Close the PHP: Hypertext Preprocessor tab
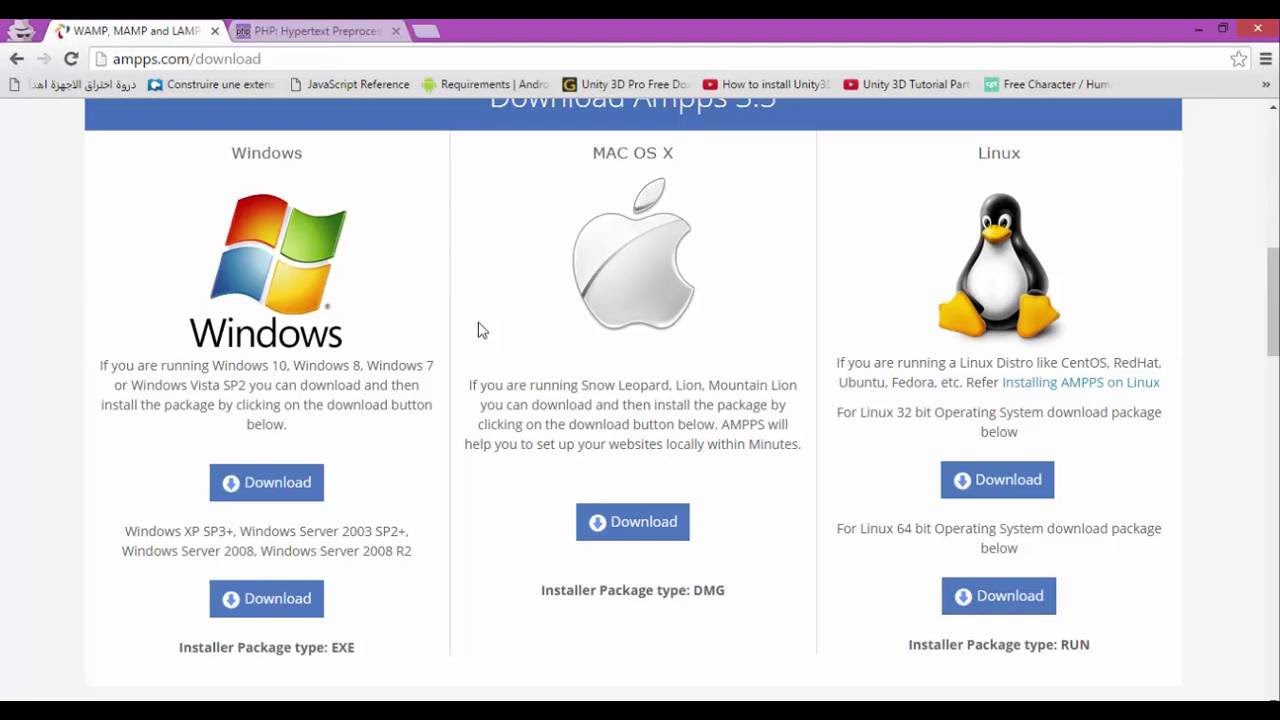1280x720 pixels. pos(395,31)
